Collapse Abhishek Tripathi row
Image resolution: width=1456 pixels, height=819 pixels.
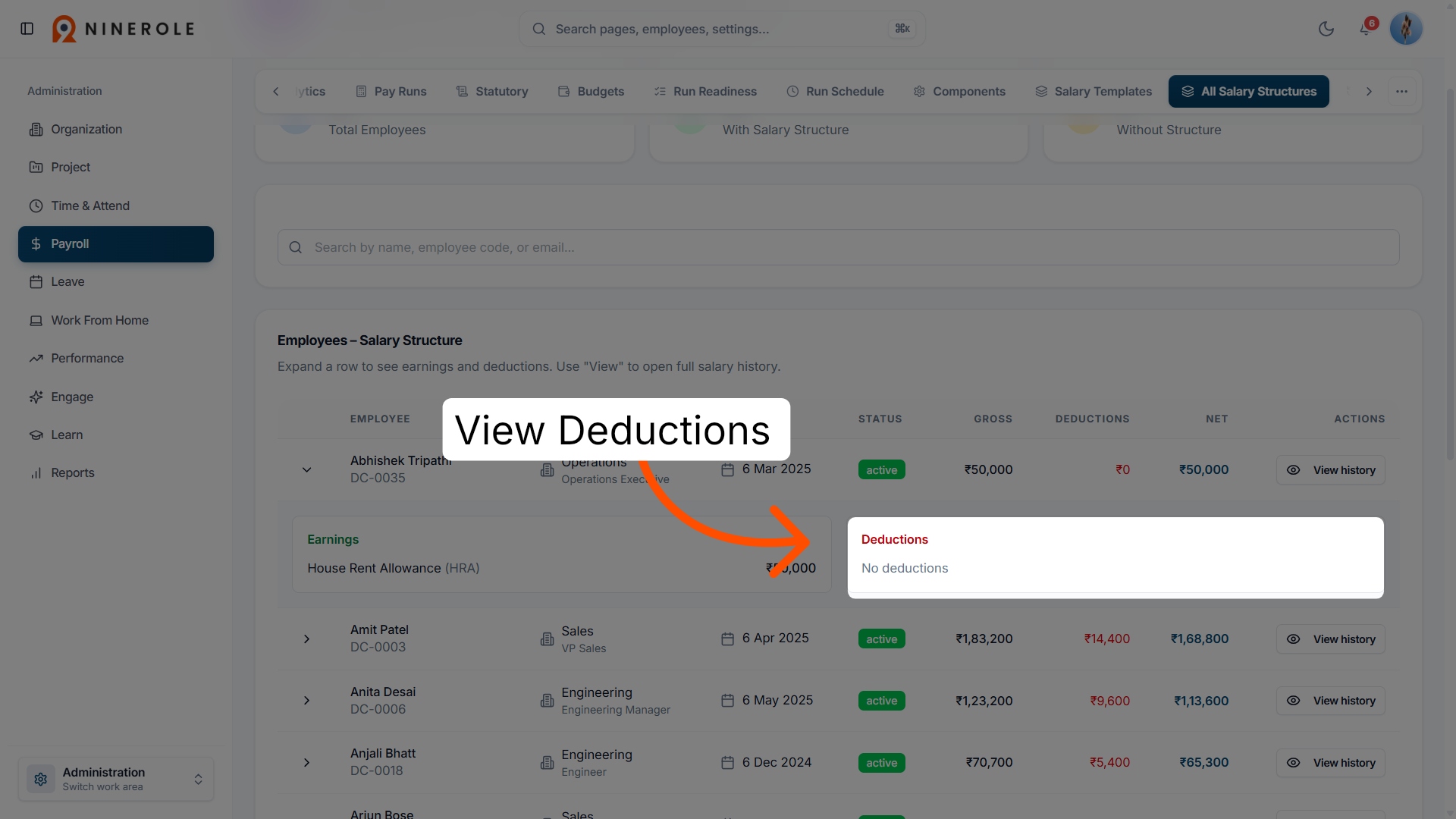306,469
